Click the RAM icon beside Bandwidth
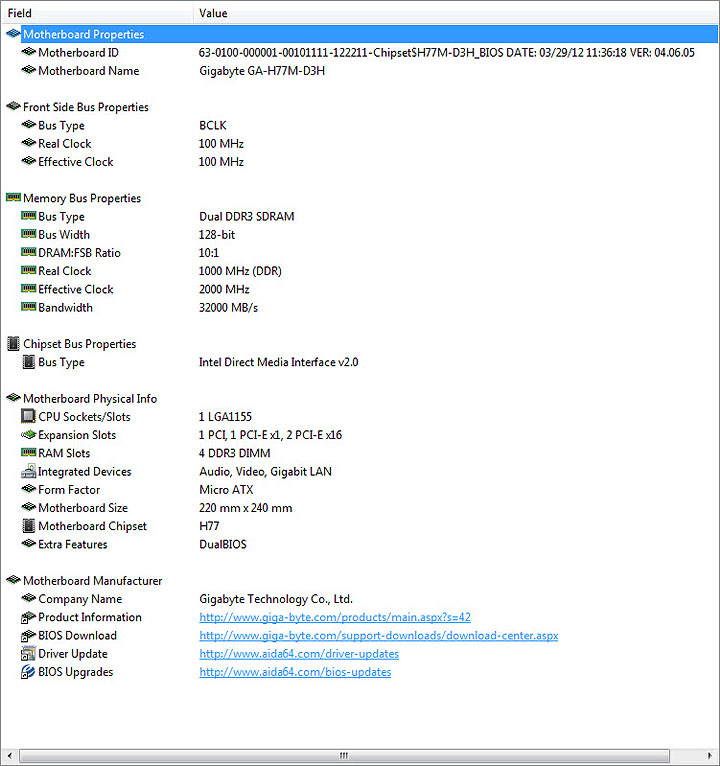The height and width of the screenshot is (766, 720). pyautogui.click(x=28, y=307)
